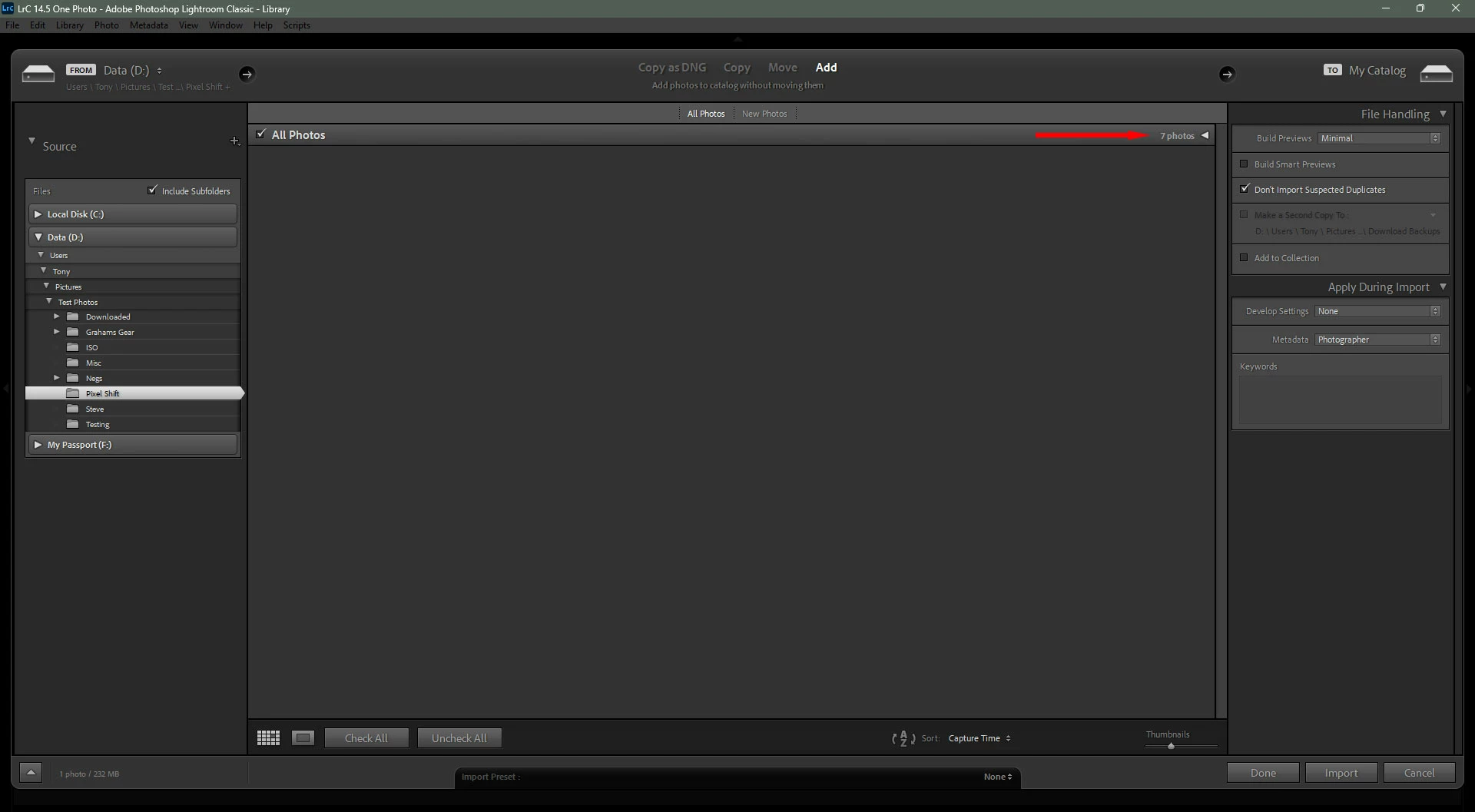Enable Build Smart Previews
1475x812 pixels.
coord(1244,164)
